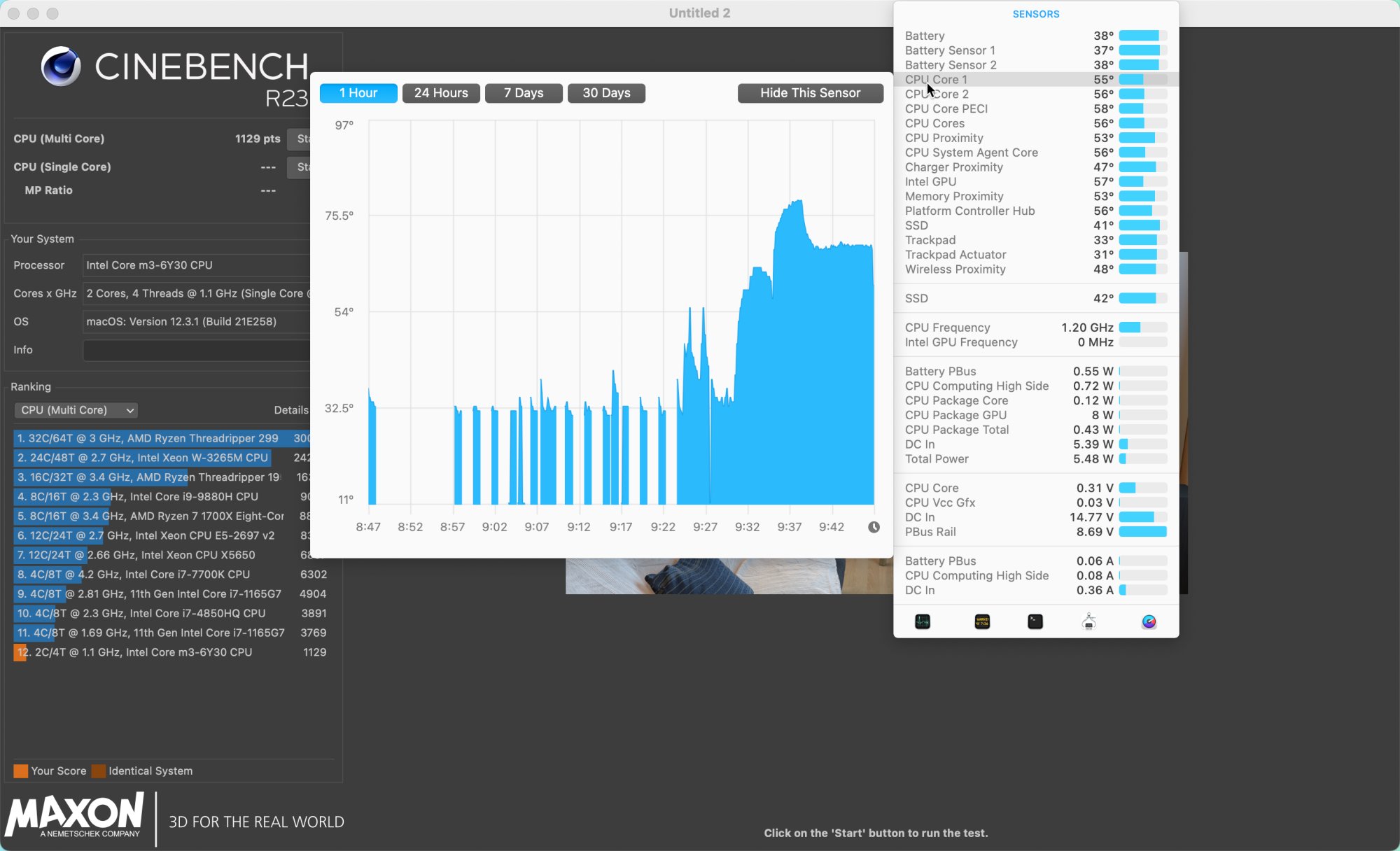Click the Cinebench sphere logo
Image resolution: width=1400 pixels, height=851 pixels.
coord(61,66)
